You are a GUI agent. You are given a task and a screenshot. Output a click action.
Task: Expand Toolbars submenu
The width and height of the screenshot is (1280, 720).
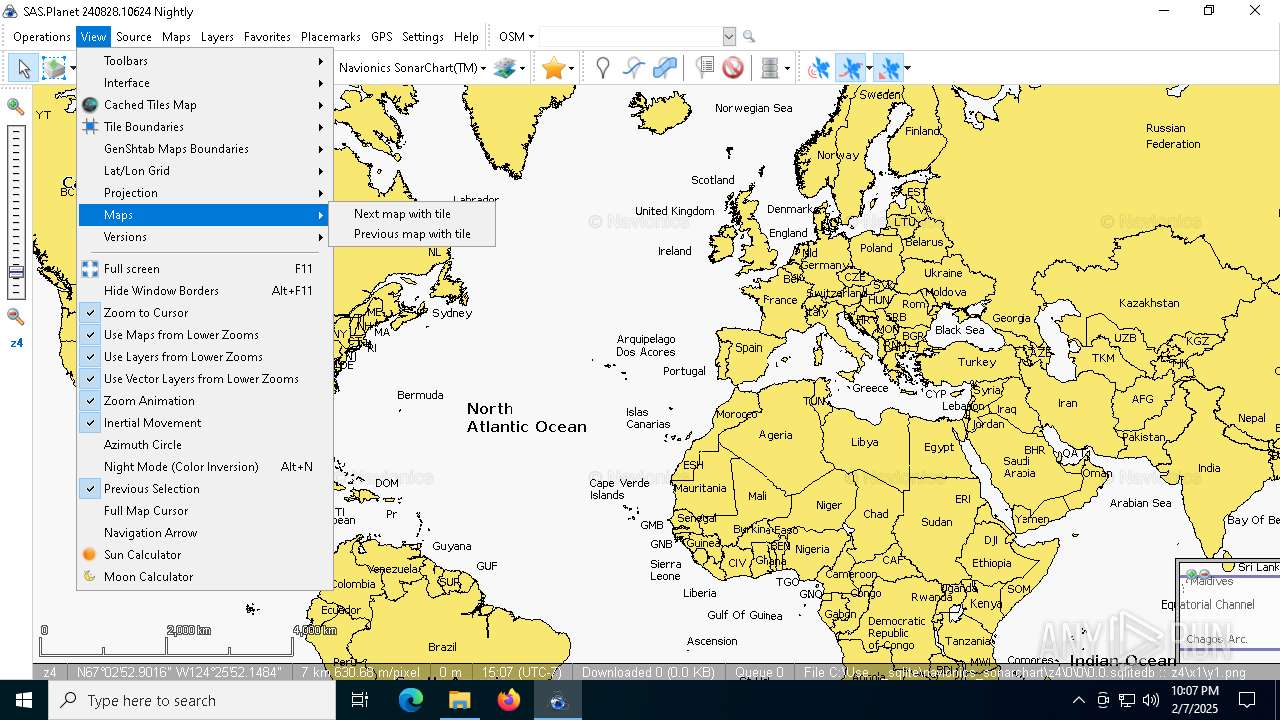[205, 61]
